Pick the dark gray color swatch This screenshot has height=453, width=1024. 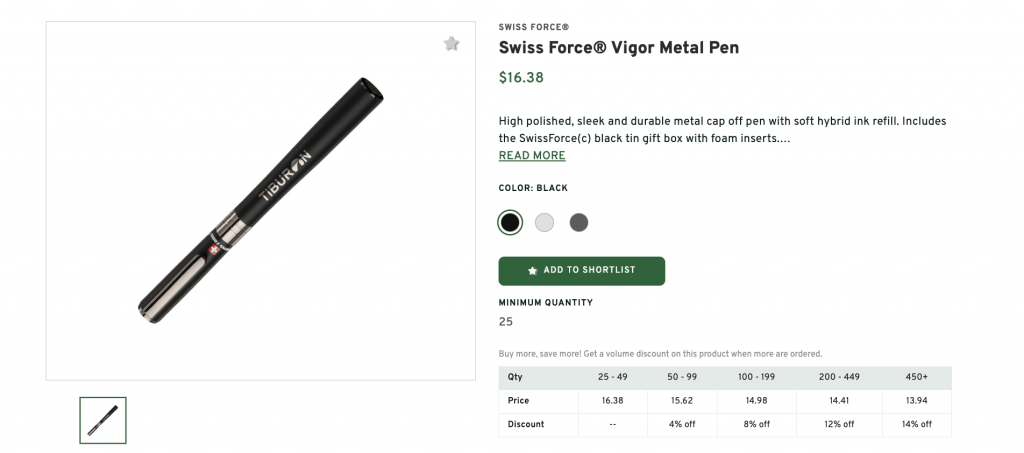[579, 222]
